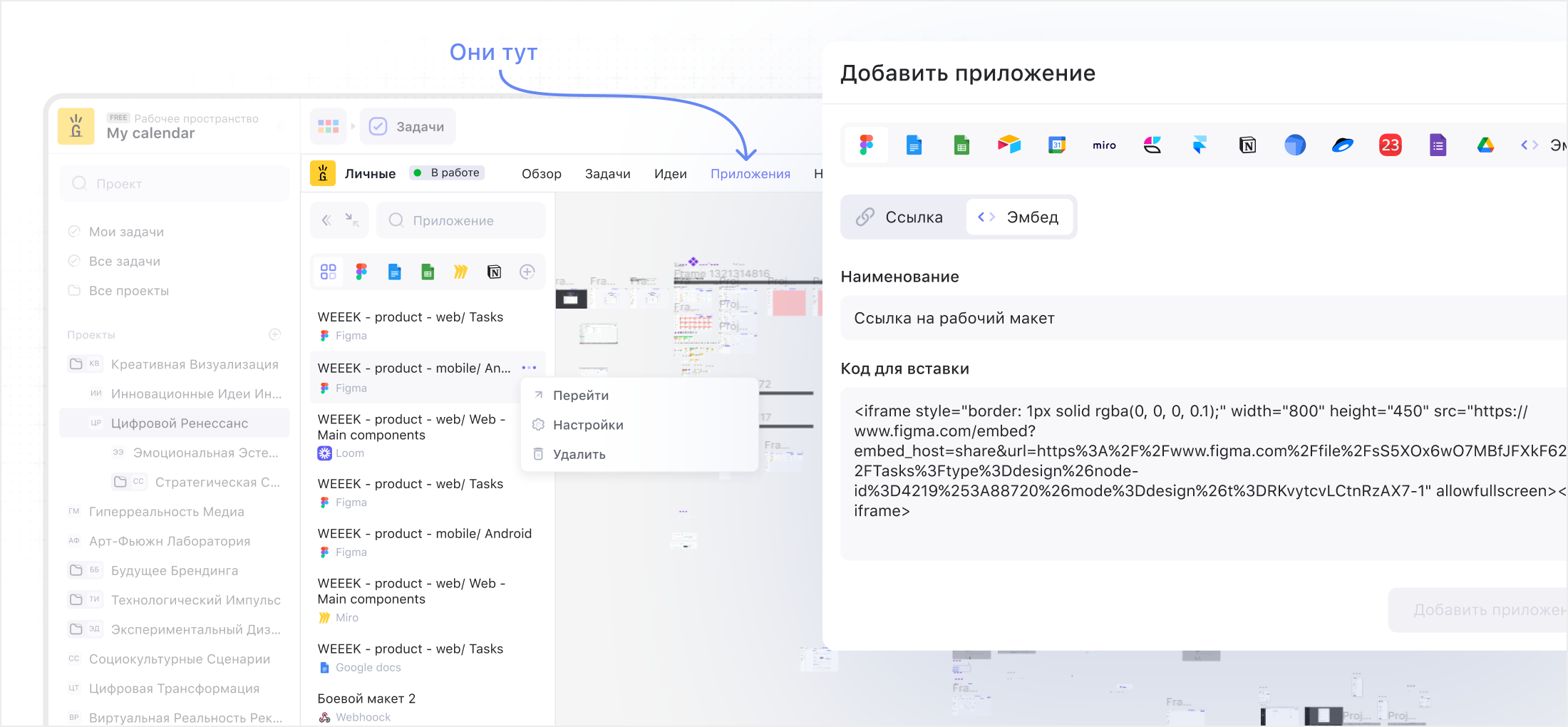Expand the Стратегическая С... folder
The width and height of the screenshot is (1568, 727).
[120, 482]
